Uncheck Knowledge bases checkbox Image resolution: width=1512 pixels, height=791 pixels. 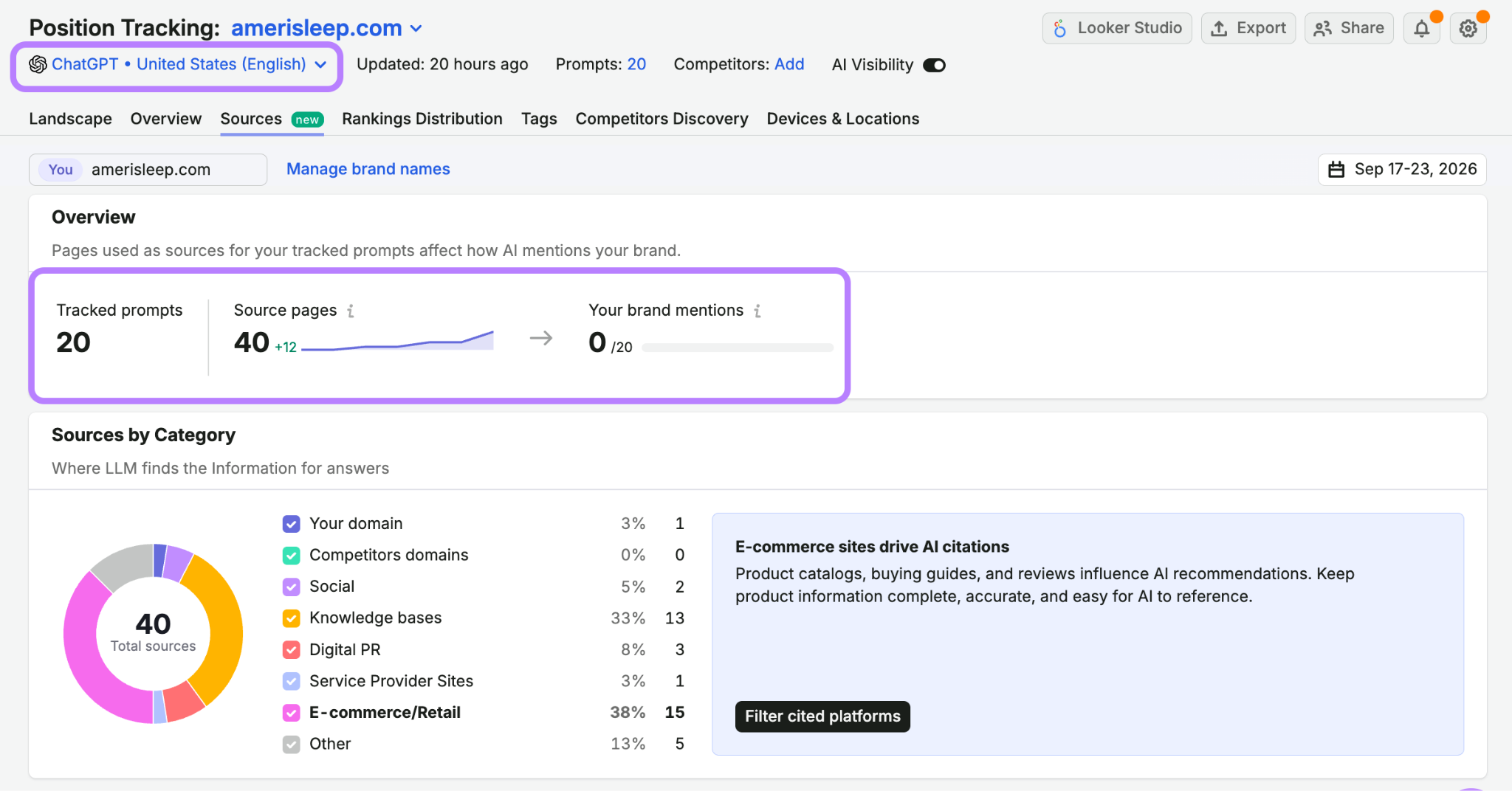point(292,618)
